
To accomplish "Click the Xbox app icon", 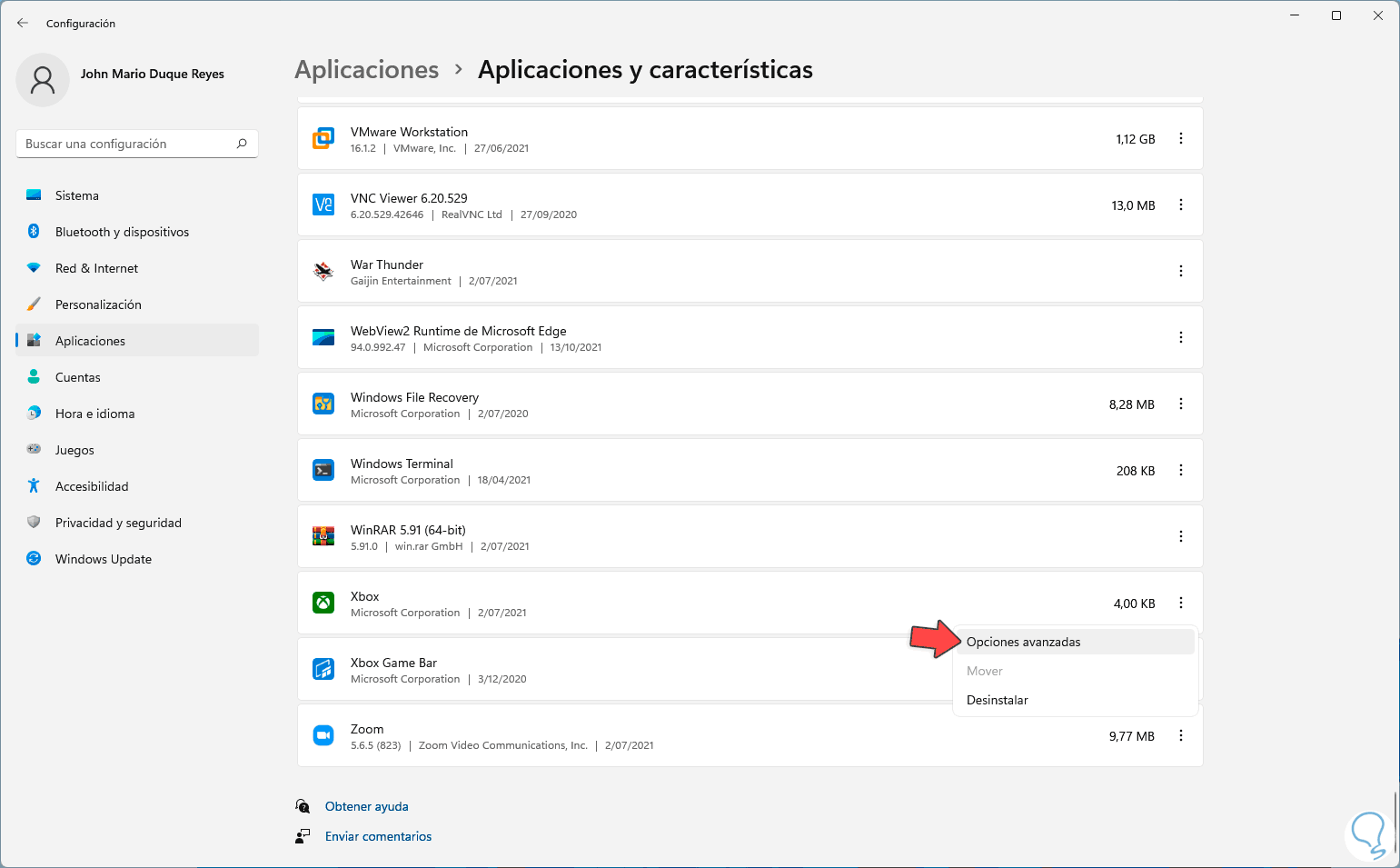I will click(x=323, y=603).
